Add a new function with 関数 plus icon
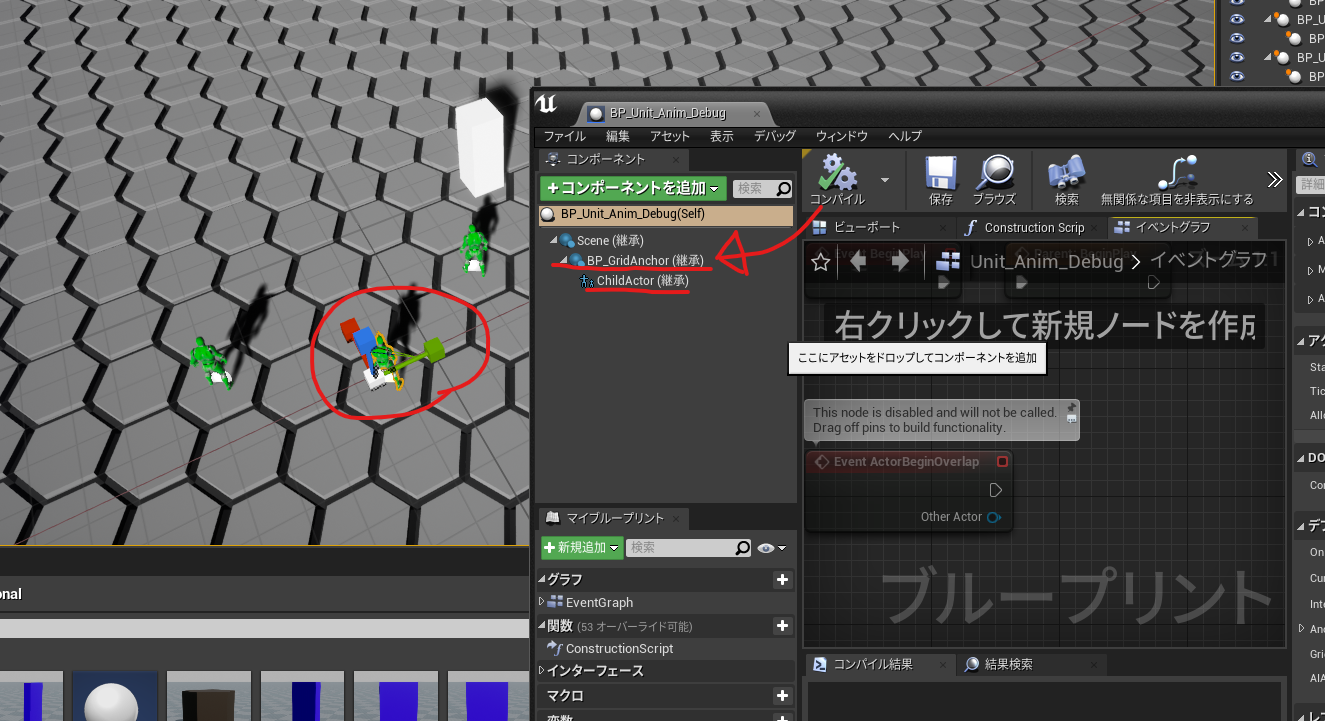Viewport: 1325px width, 721px height. click(782, 626)
